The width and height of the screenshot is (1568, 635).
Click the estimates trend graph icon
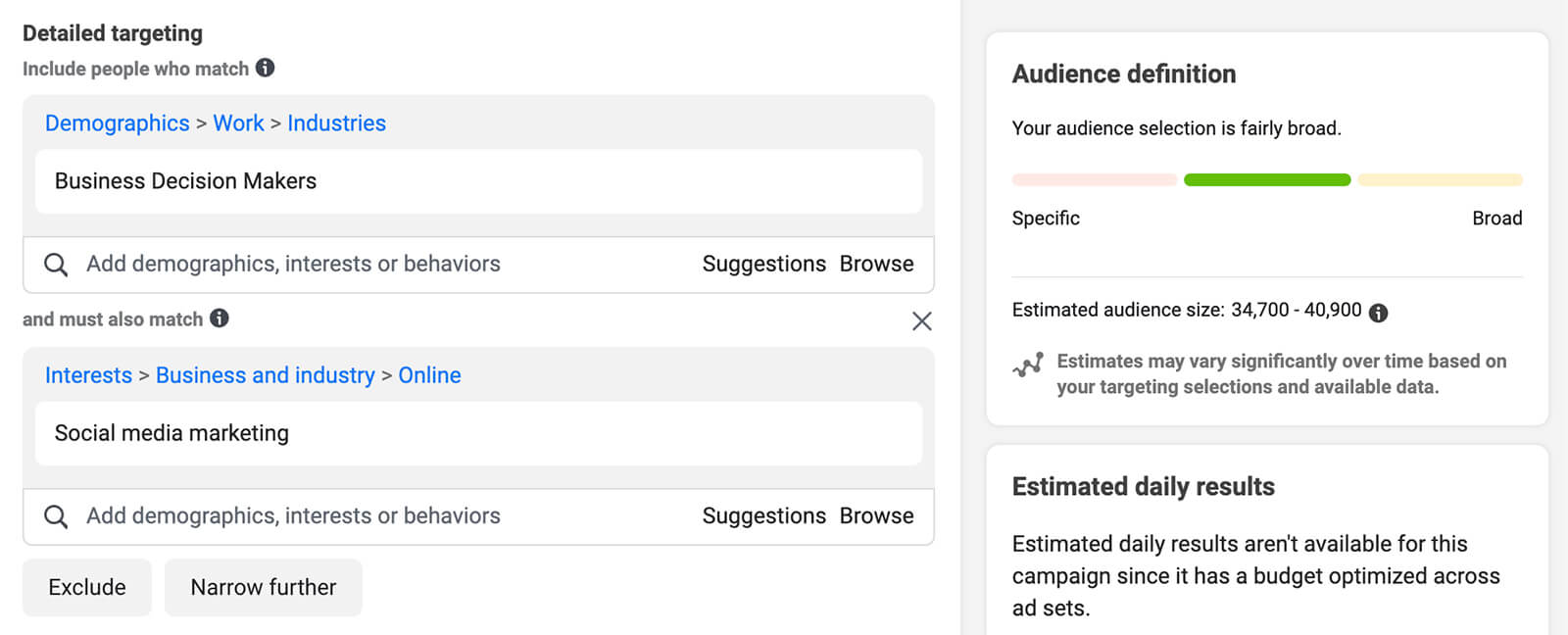pyautogui.click(x=1028, y=366)
